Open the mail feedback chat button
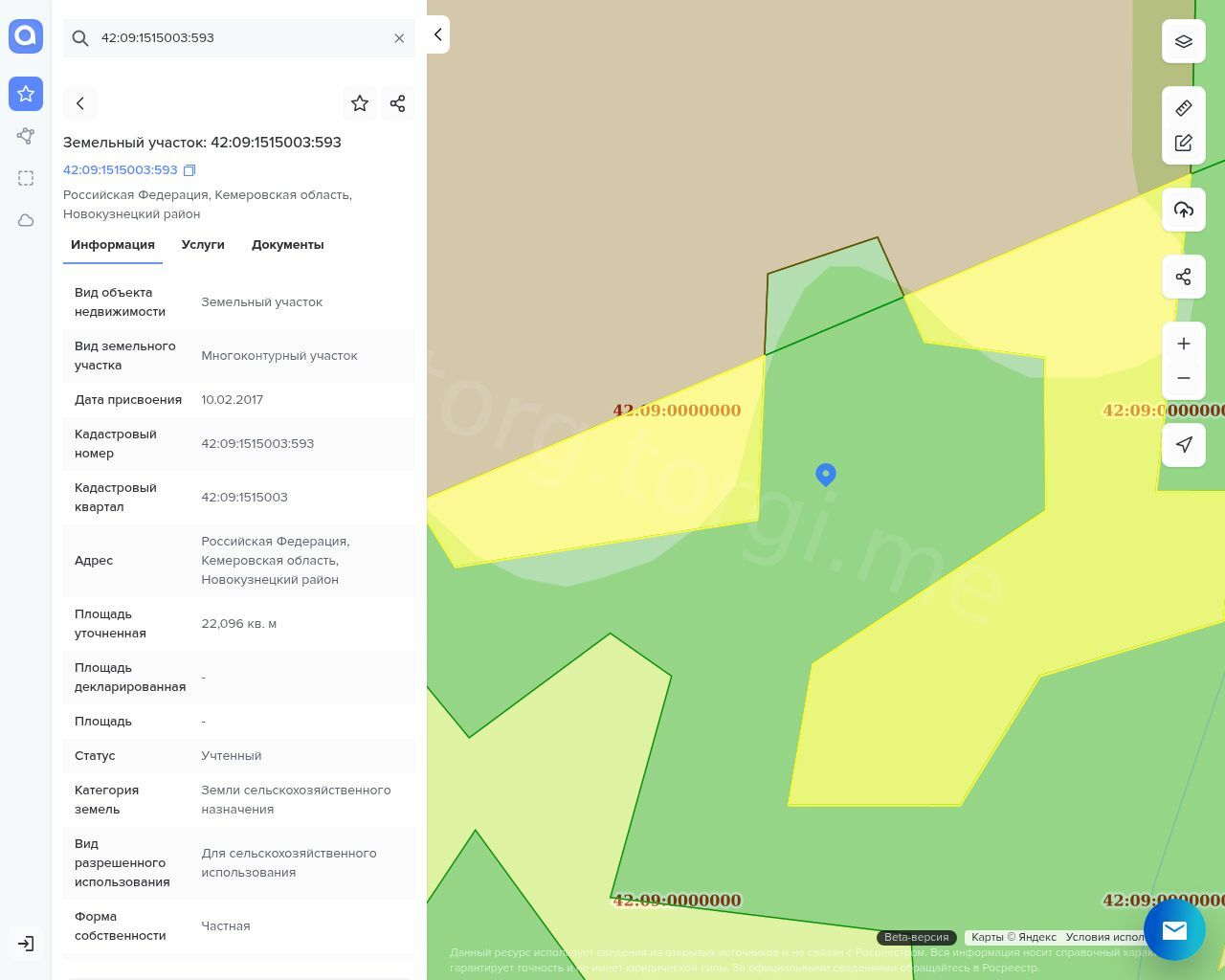This screenshot has width=1225, height=980. 1173,929
